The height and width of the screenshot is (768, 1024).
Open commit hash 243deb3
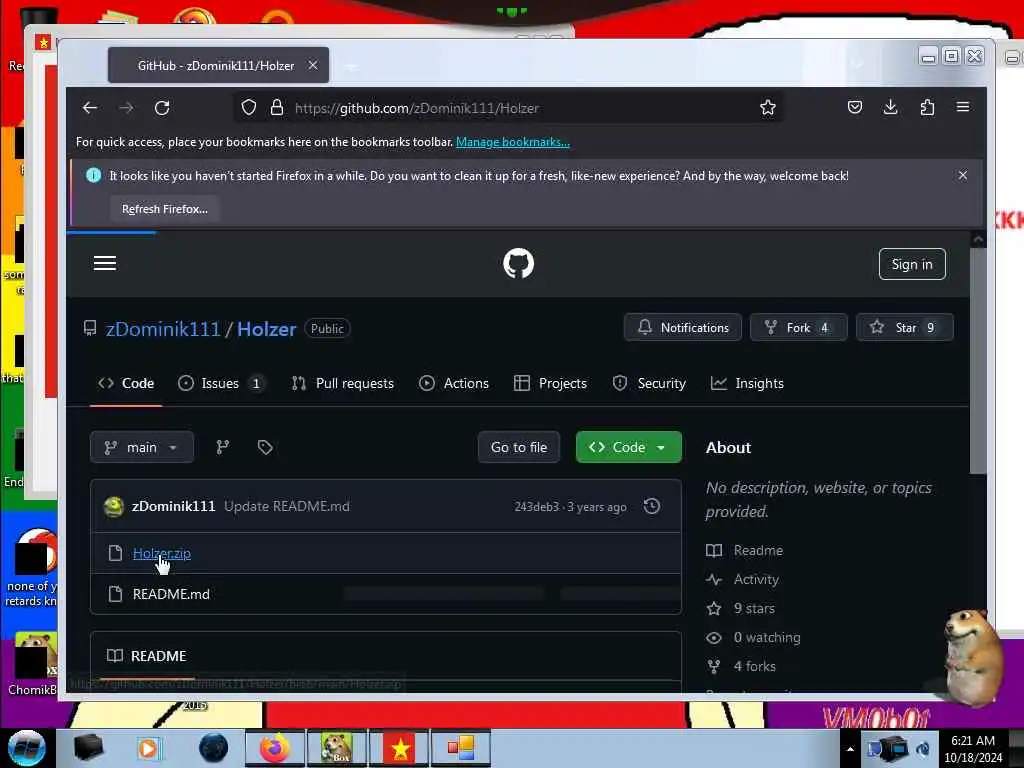[536, 507]
